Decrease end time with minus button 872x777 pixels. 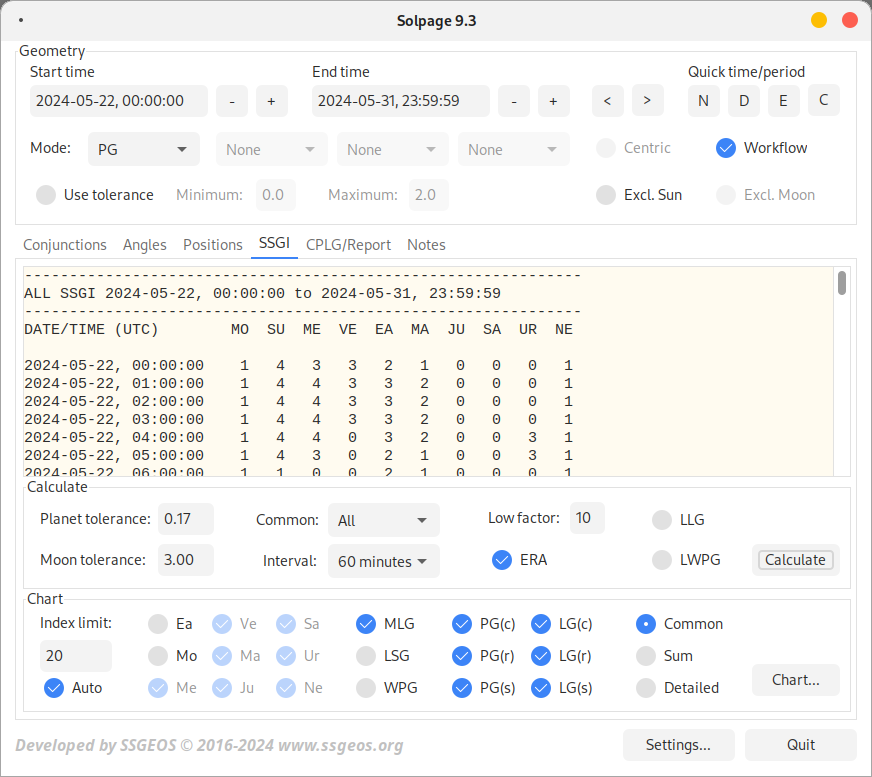click(x=514, y=101)
